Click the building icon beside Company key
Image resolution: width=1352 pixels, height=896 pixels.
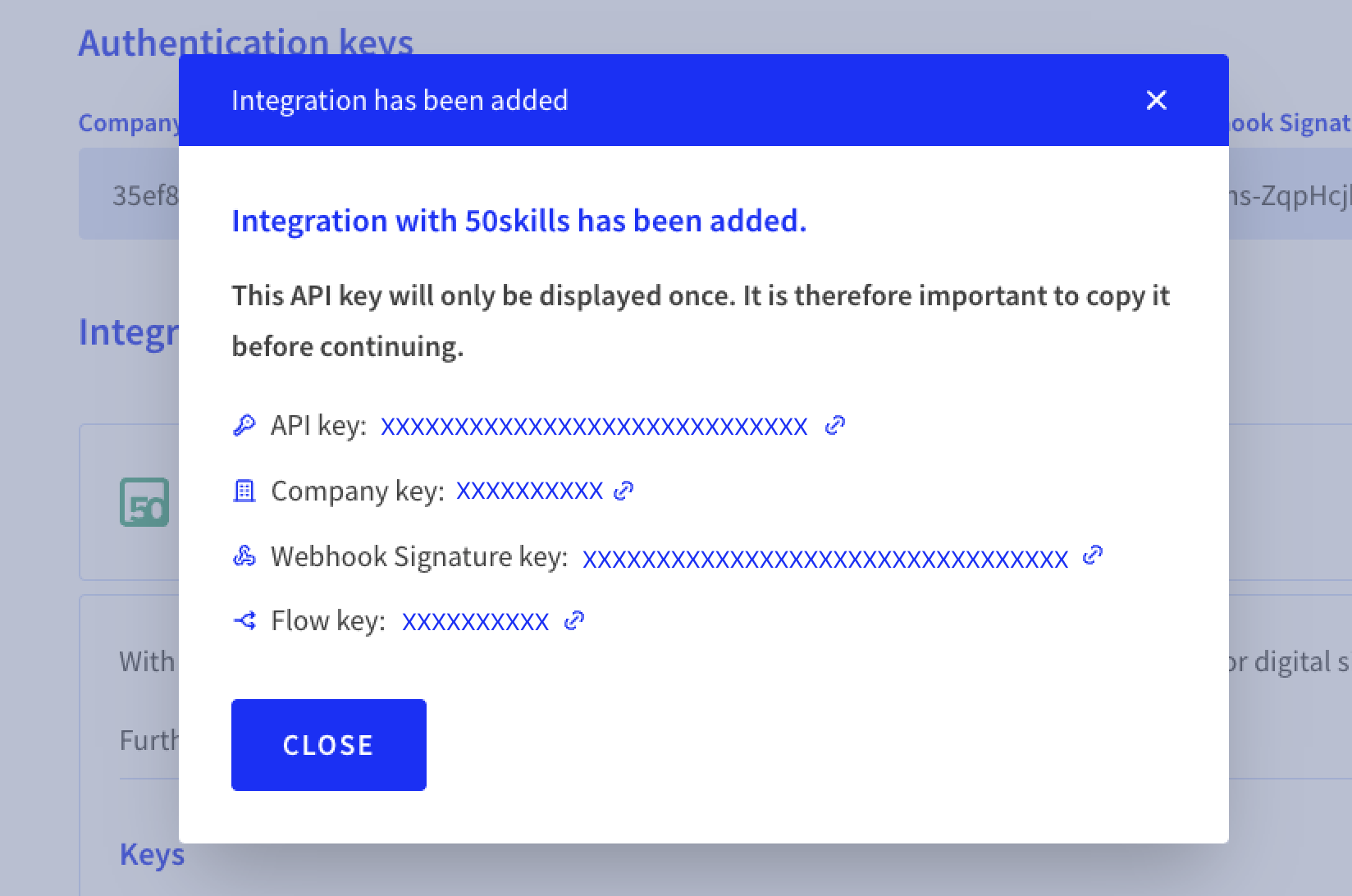[244, 491]
